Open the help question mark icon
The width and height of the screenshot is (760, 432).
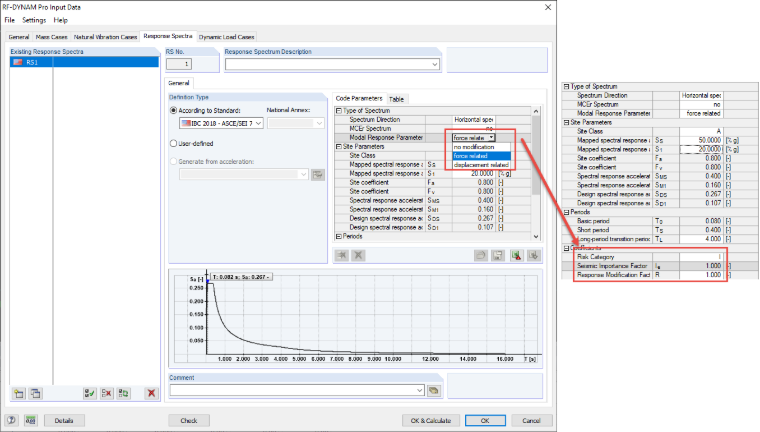tap(12, 420)
